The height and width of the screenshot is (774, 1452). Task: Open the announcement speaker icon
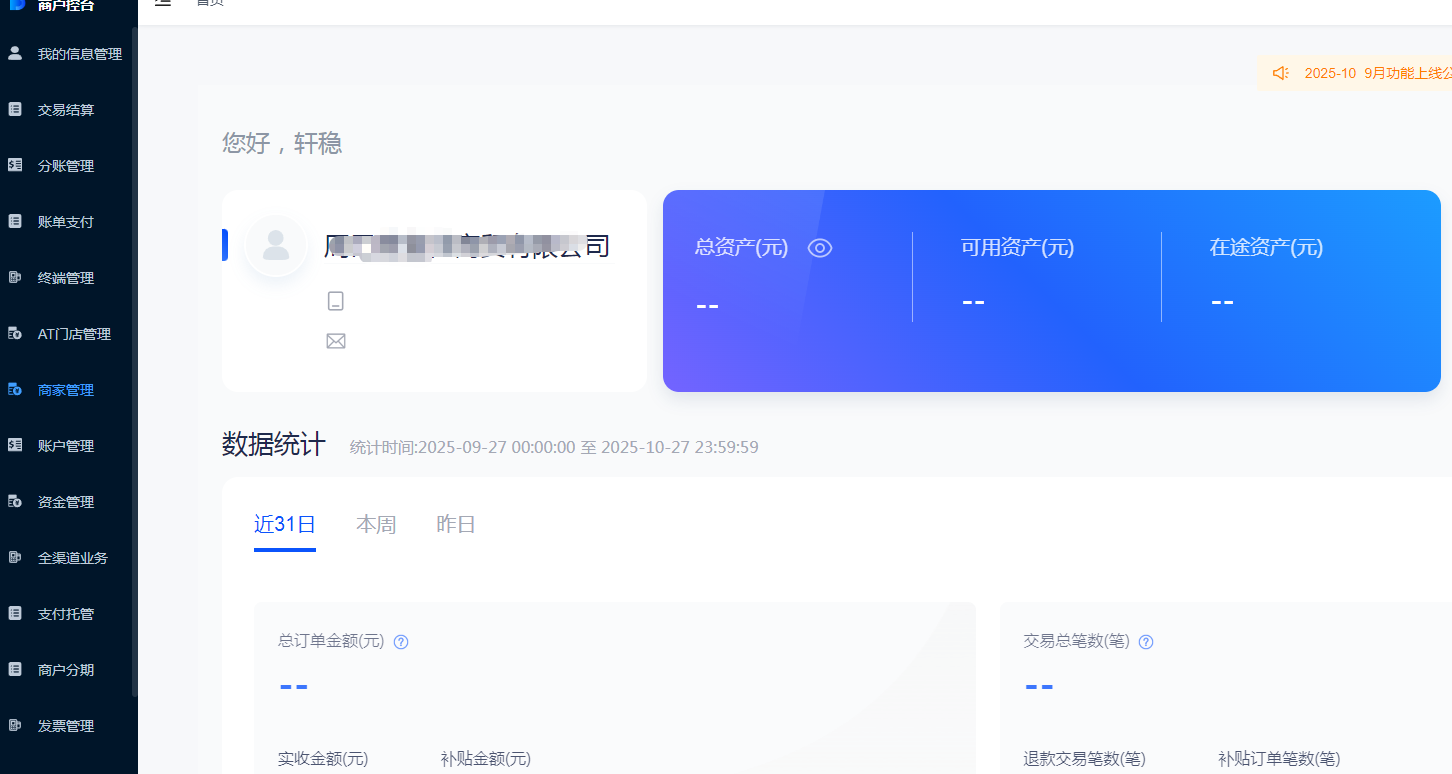[1280, 72]
